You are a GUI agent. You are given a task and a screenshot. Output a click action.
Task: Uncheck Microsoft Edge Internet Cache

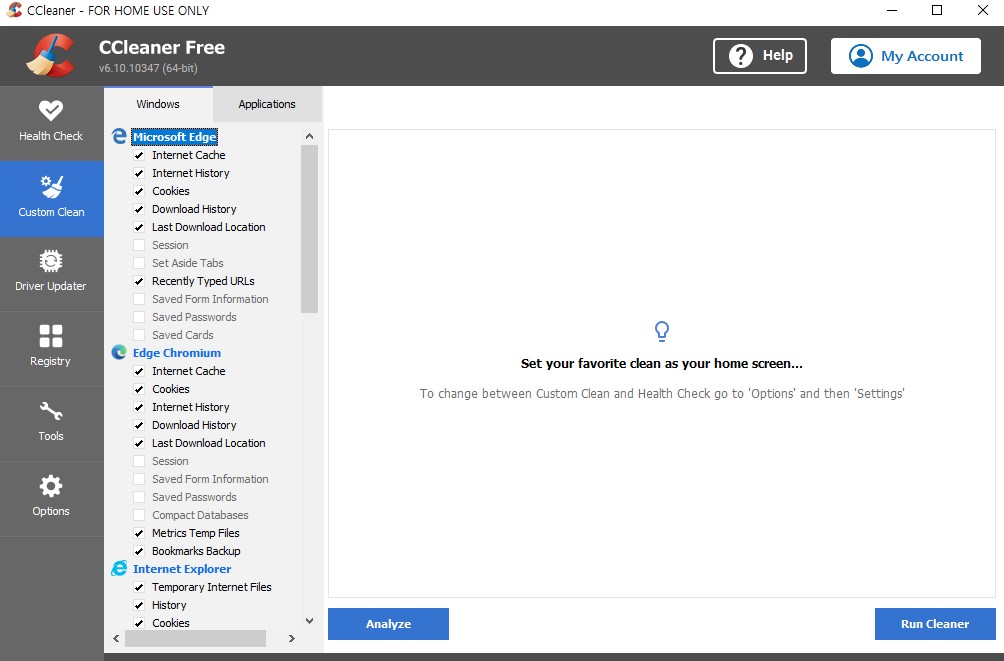click(139, 155)
